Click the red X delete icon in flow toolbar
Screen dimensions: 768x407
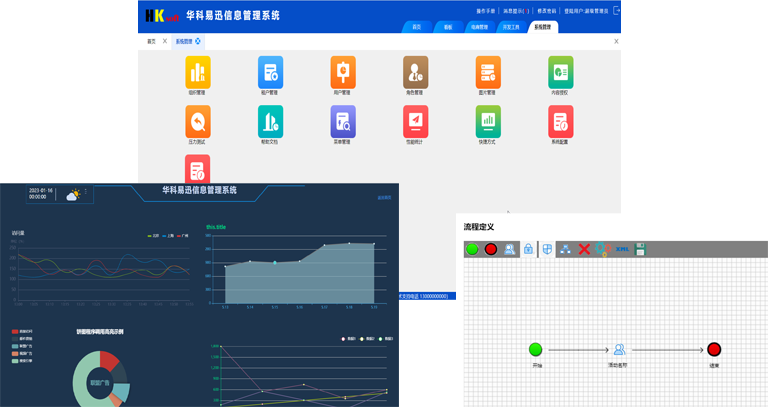(x=584, y=249)
